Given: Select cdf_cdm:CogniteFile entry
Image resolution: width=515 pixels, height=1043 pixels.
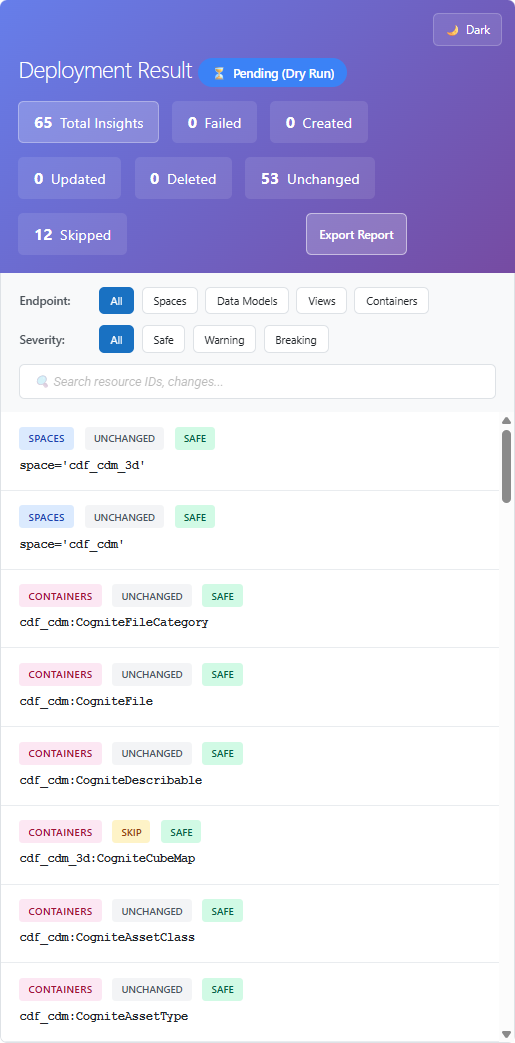Looking at the screenshot, I should point(86,701).
